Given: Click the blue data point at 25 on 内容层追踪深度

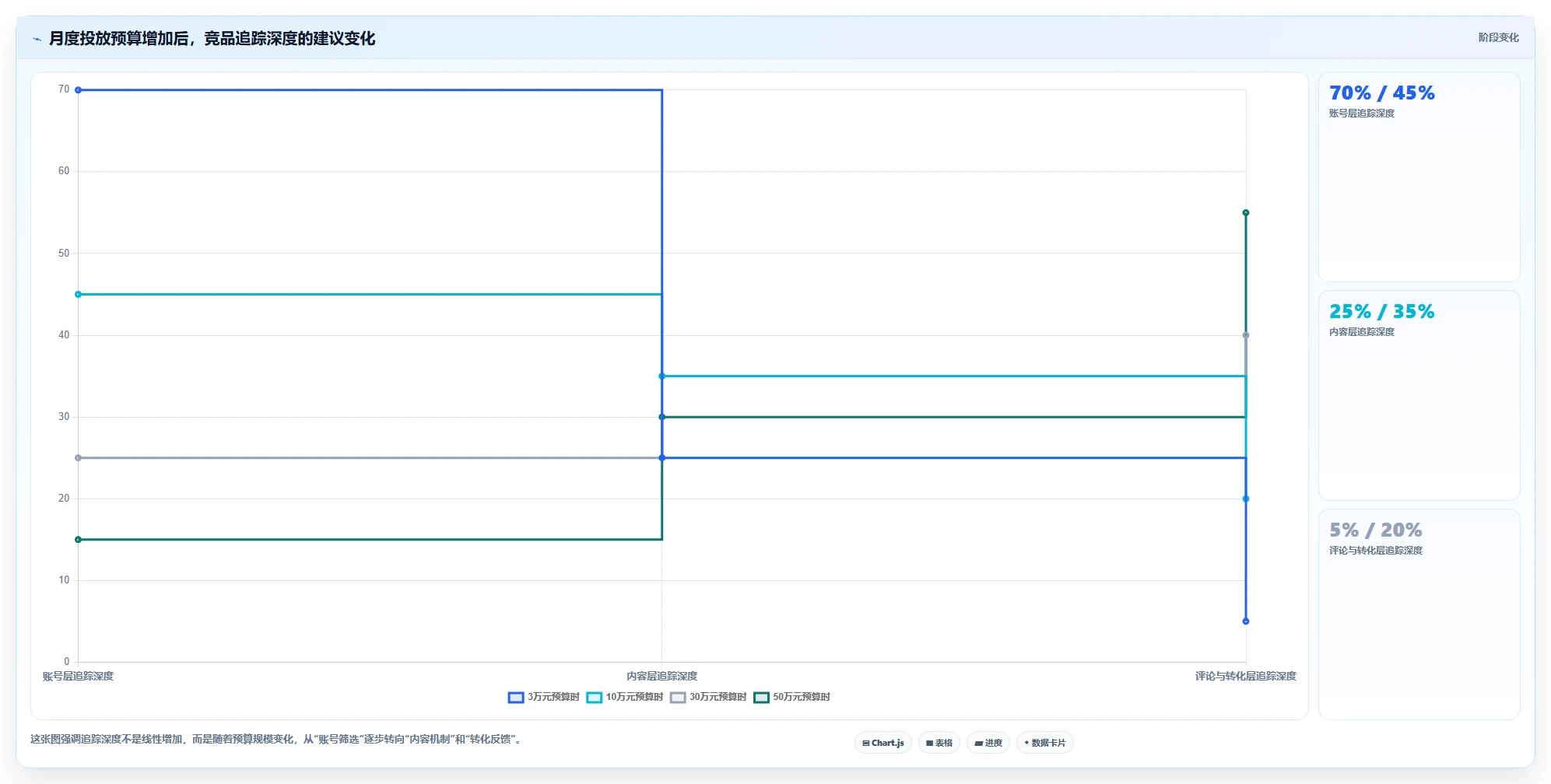Looking at the screenshot, I should tap(662, 458).
